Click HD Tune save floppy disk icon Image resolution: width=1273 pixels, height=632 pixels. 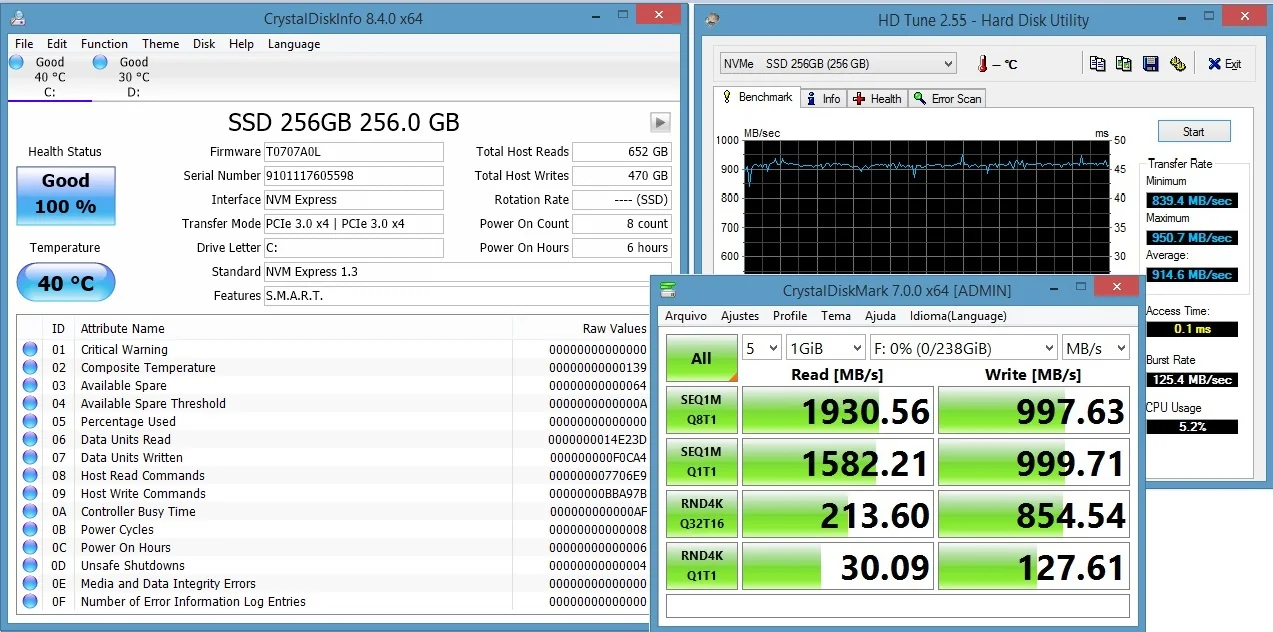coord(1151,64)
